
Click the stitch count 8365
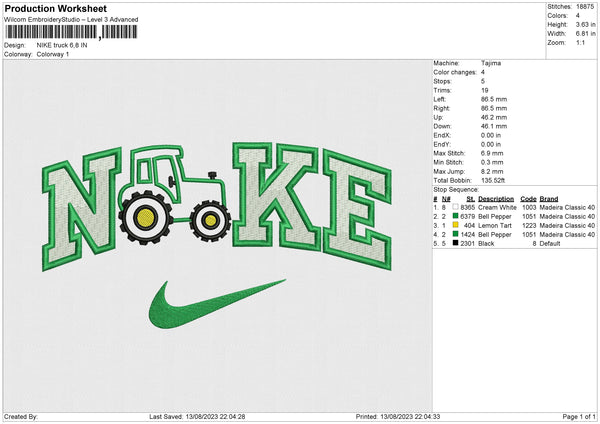point(468,207)
